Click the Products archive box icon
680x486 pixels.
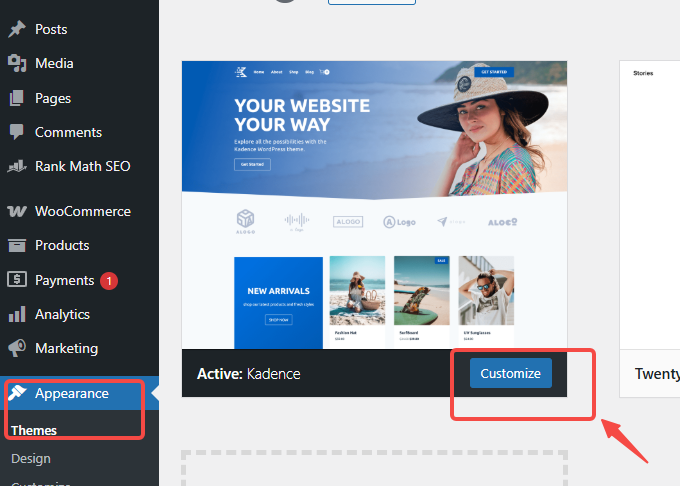pyautogui.click(x=17, y=245)
